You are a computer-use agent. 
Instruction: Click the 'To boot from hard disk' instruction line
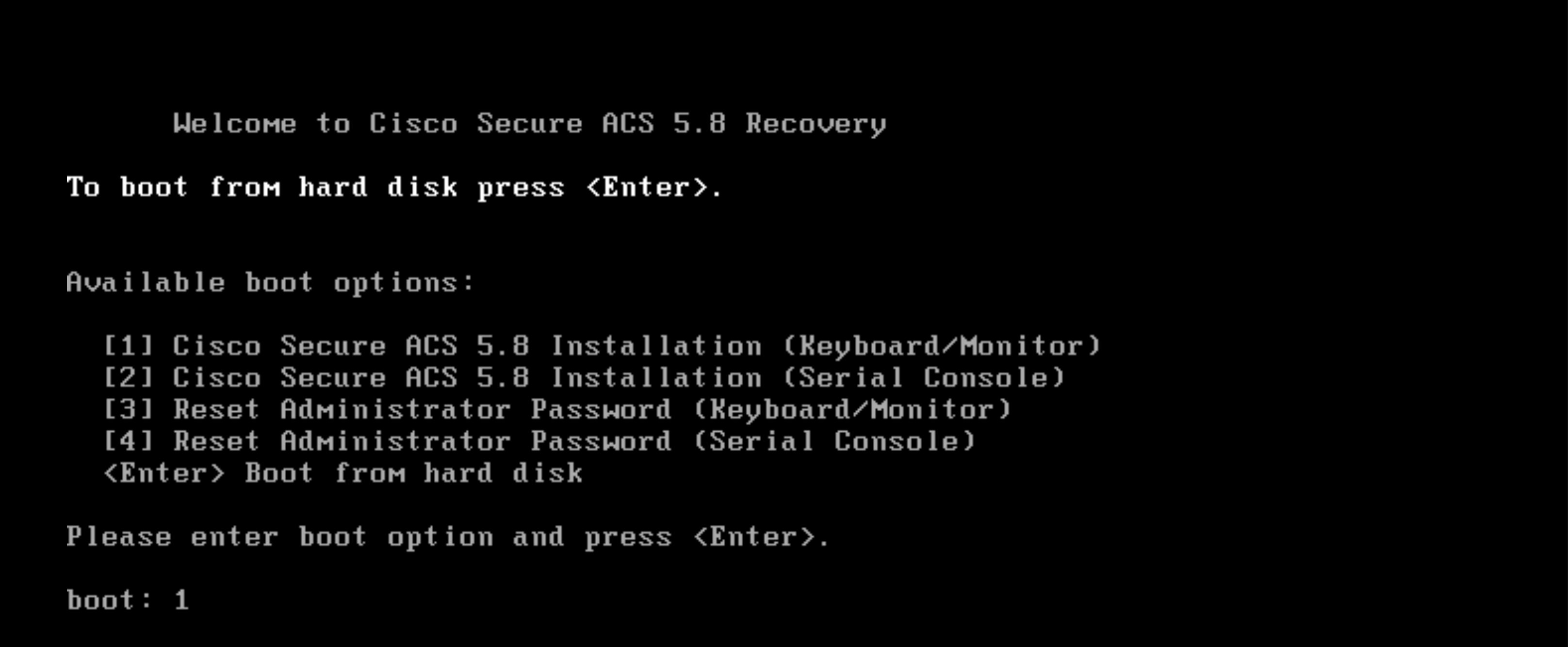pos(394,188)
